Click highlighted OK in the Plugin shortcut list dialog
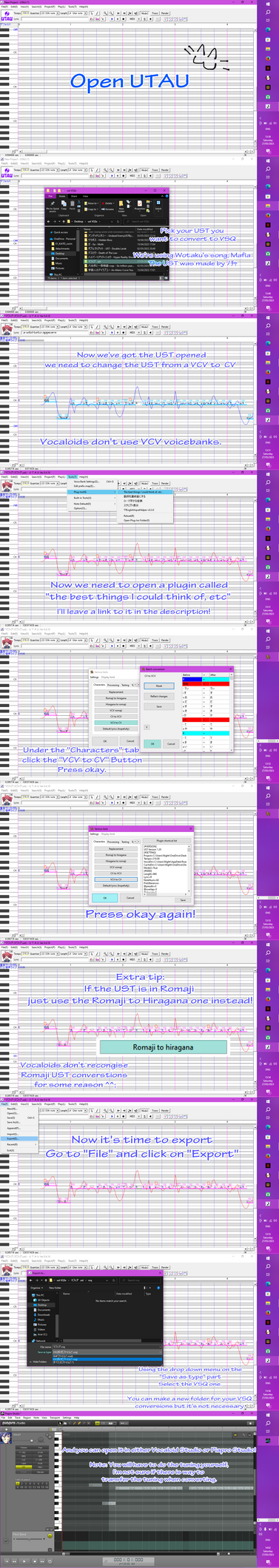 (104, 898)
